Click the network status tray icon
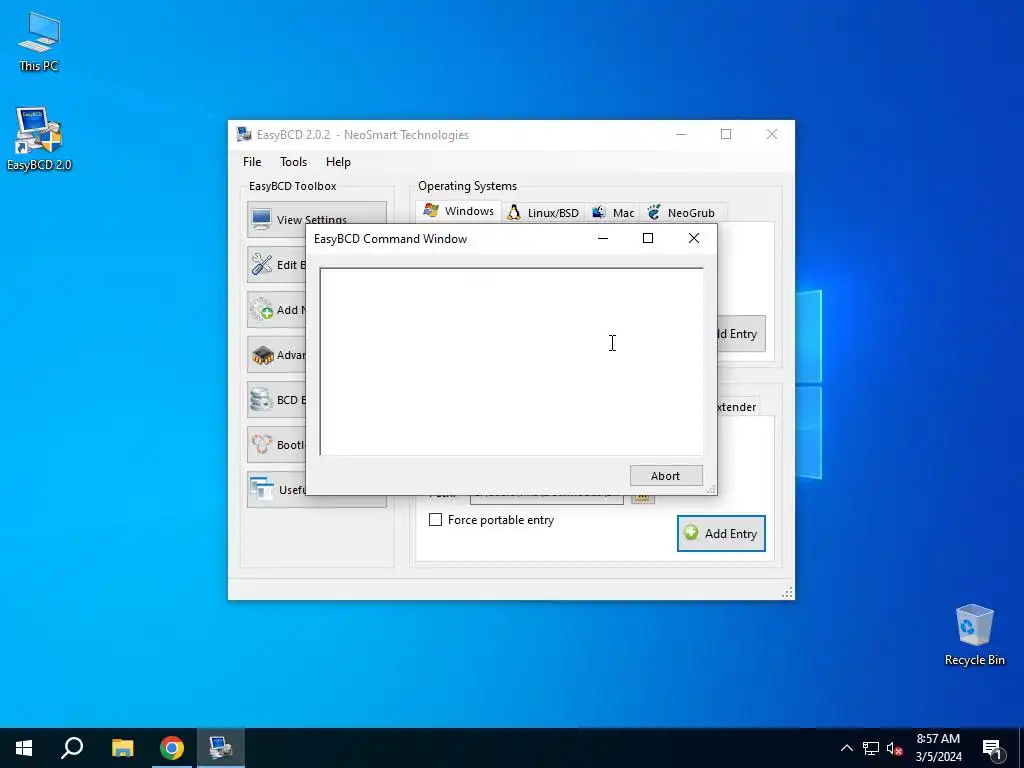The height and width of the screenshot is (768, 1024). pyautogui.click(x=871, y=748)
